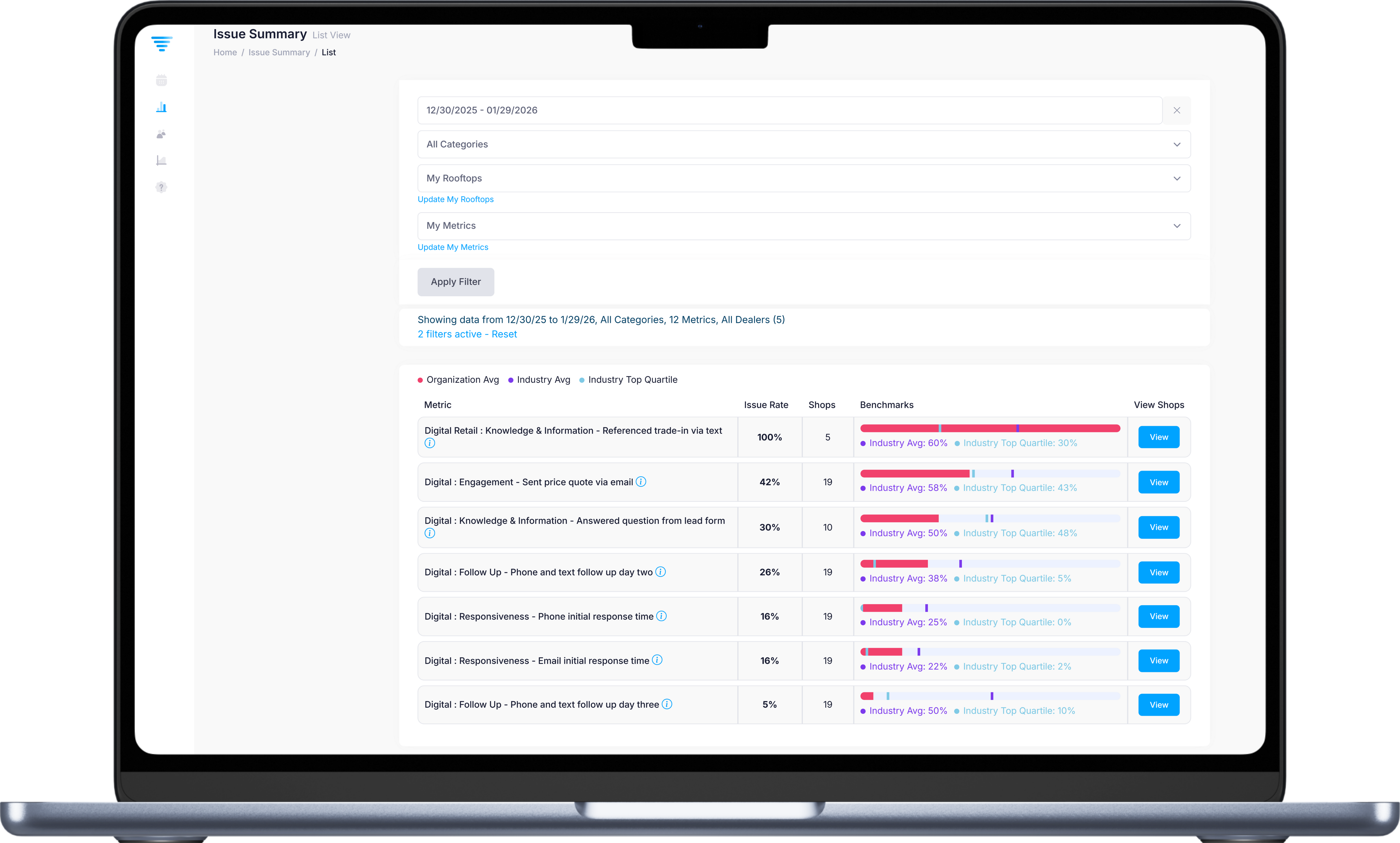This screenshot has width=1400, height=843.
Task: Click the Update My Rooftops link
Action: click(456, 199)
